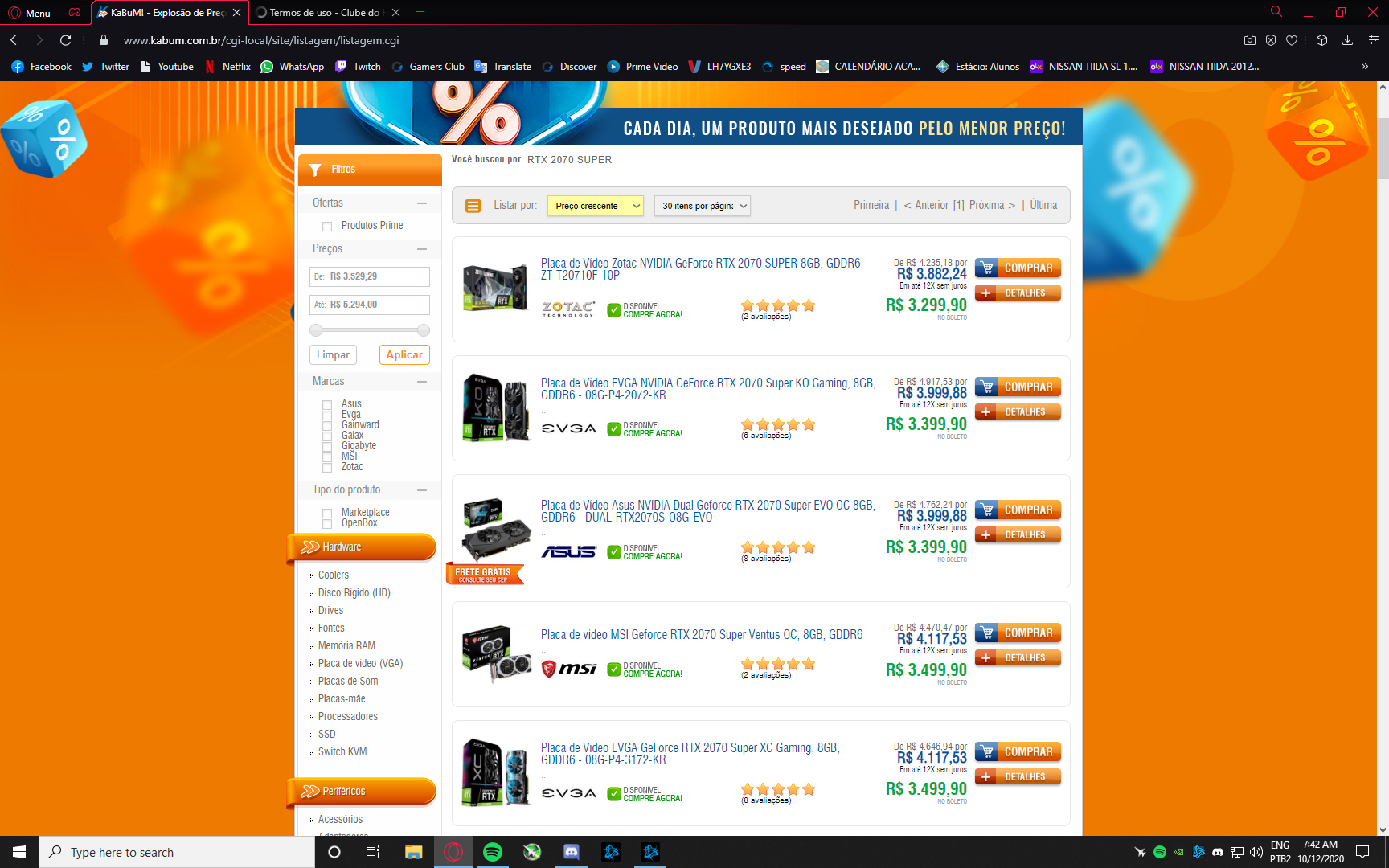This screenshot has height=868, width=1389.
Task: Check the Zotac brand filter
Action: tap(327, 468)
